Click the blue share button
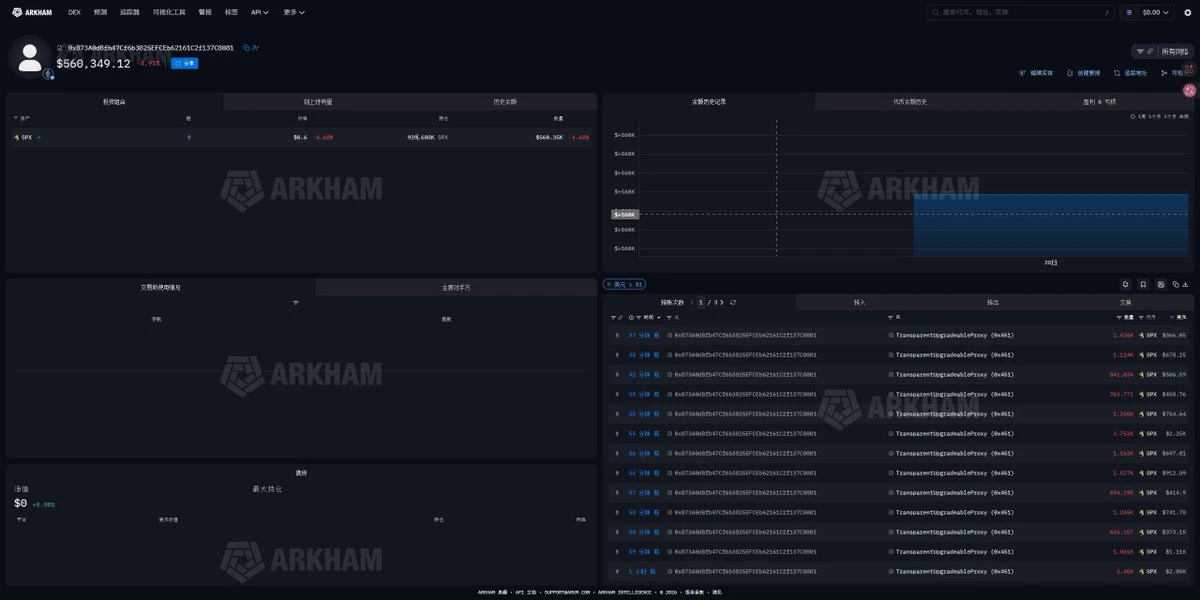The height and width of the screenshot is (600, 1200). pyautogui.click(x=184, y=63)
